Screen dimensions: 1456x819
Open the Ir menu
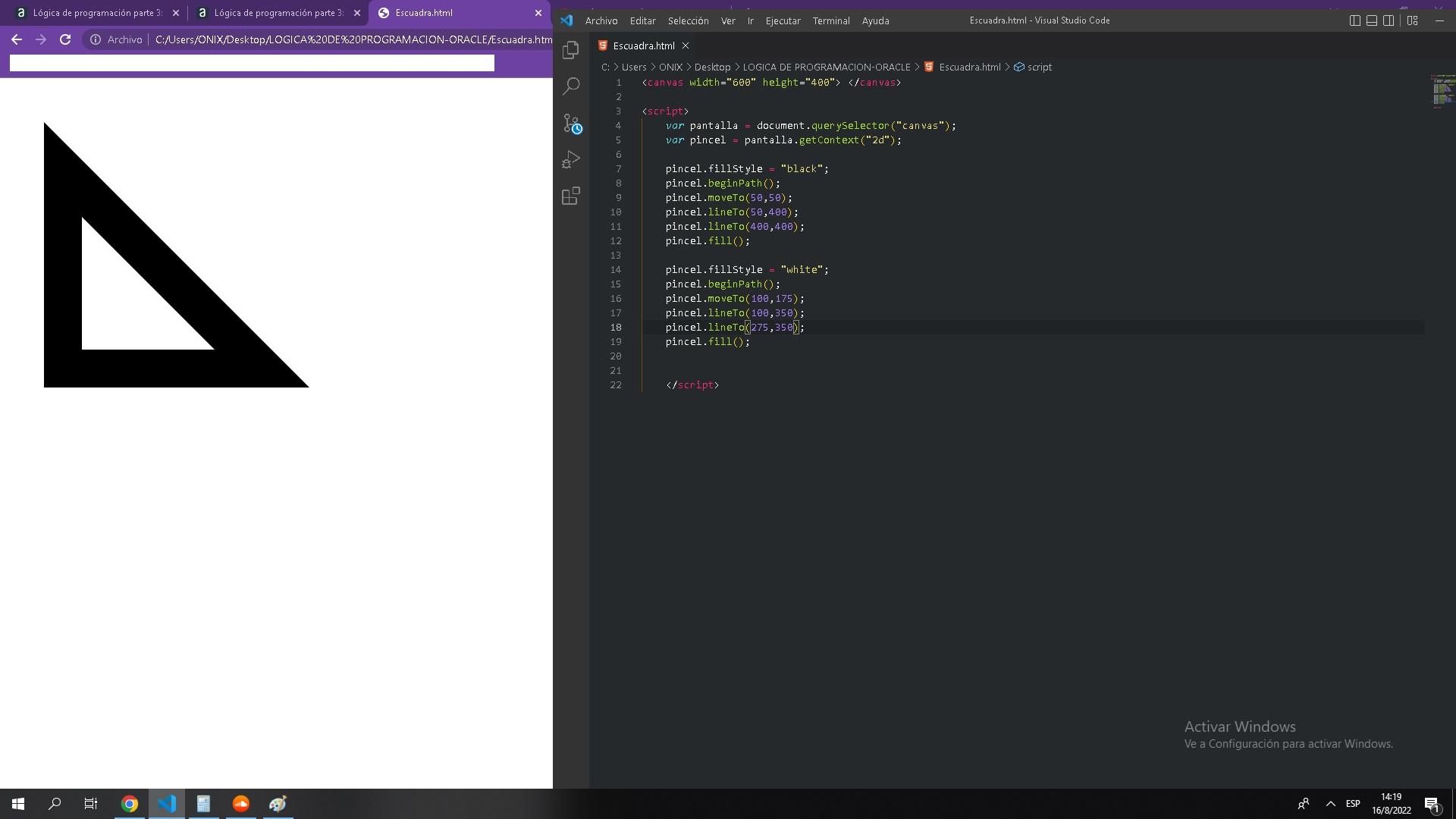tap(751, 20)
